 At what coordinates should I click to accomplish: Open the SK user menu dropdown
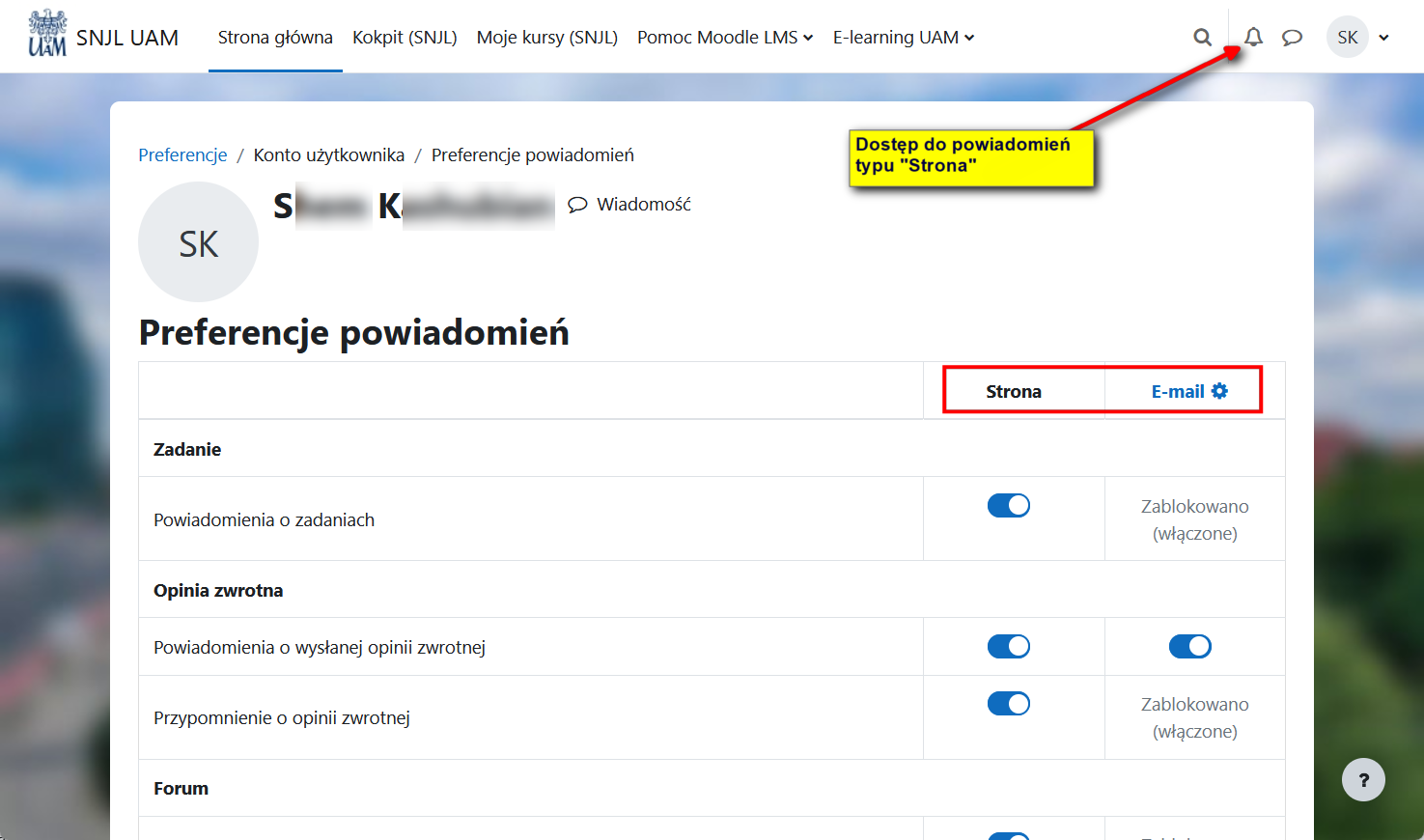(1358, 38)
